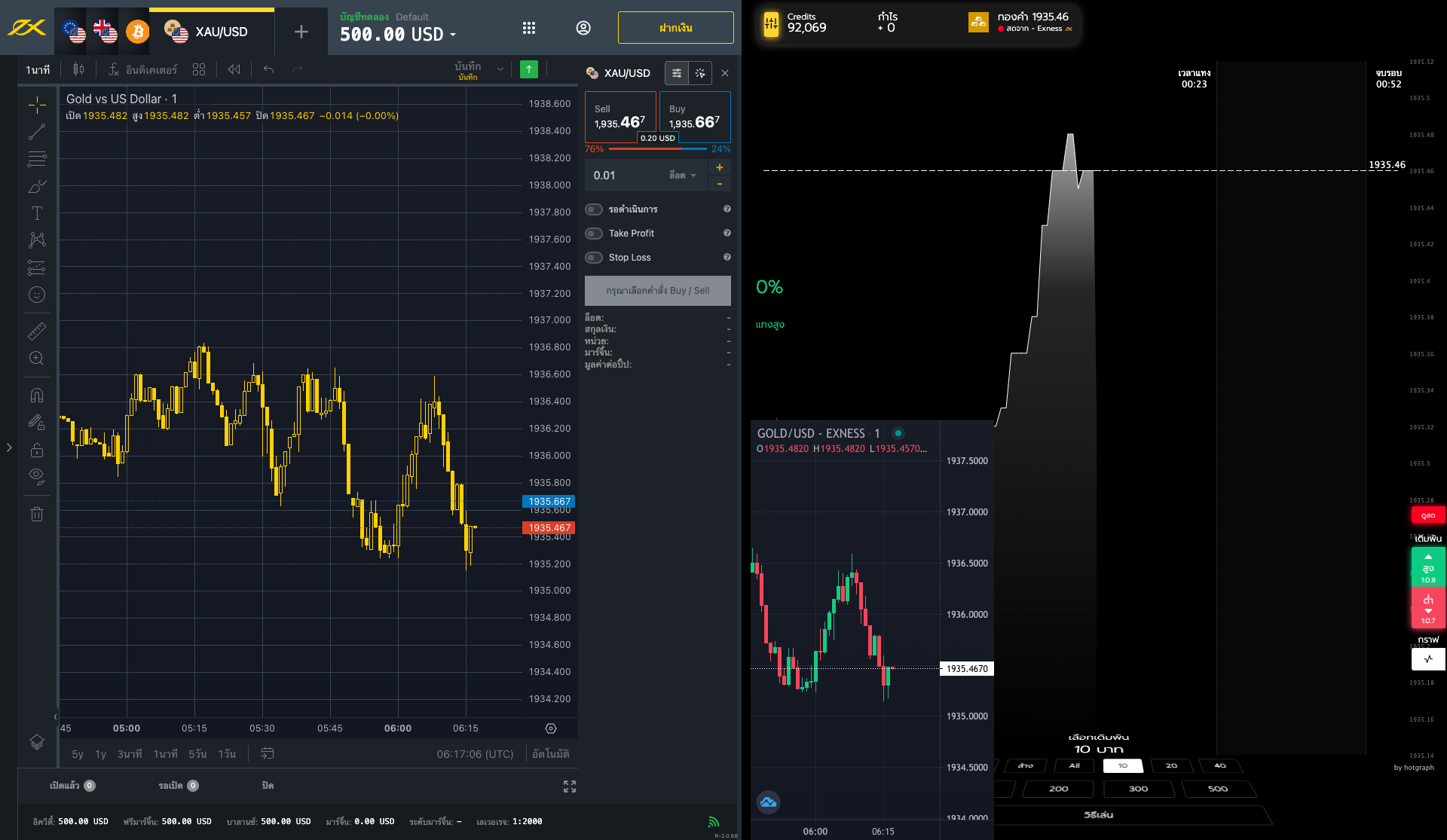Click the กรุณาเลือกคำสั่ง Buy/Sell button
The height and width of the screenshot is (840, 1447).
[x=657, y=290]
